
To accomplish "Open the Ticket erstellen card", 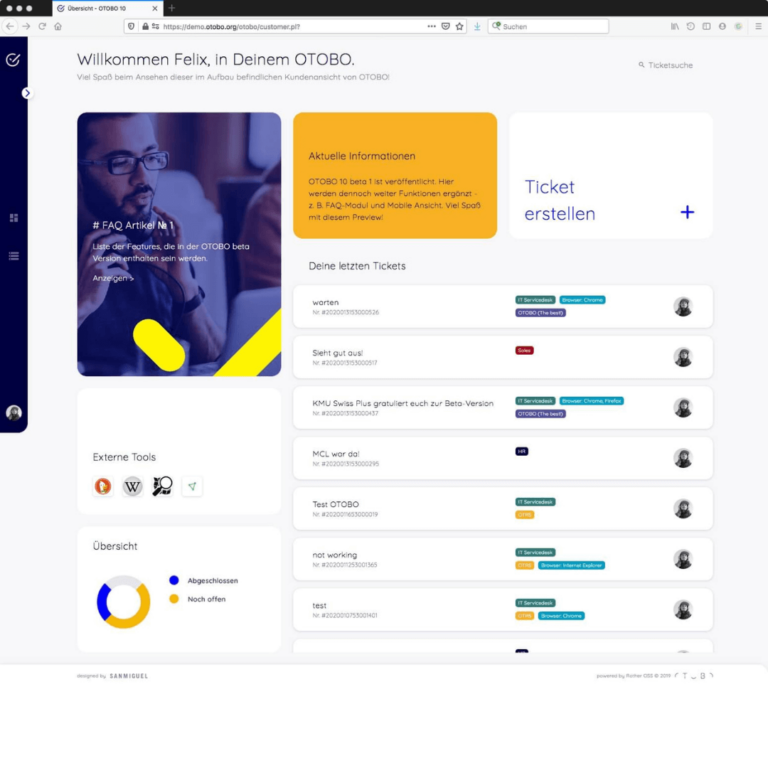I will click(611, 176).
